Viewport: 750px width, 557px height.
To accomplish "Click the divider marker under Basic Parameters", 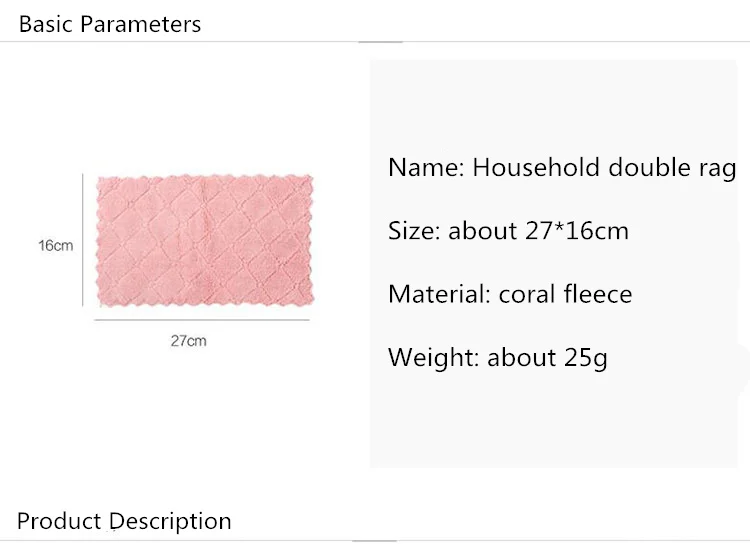I will 381,42.
